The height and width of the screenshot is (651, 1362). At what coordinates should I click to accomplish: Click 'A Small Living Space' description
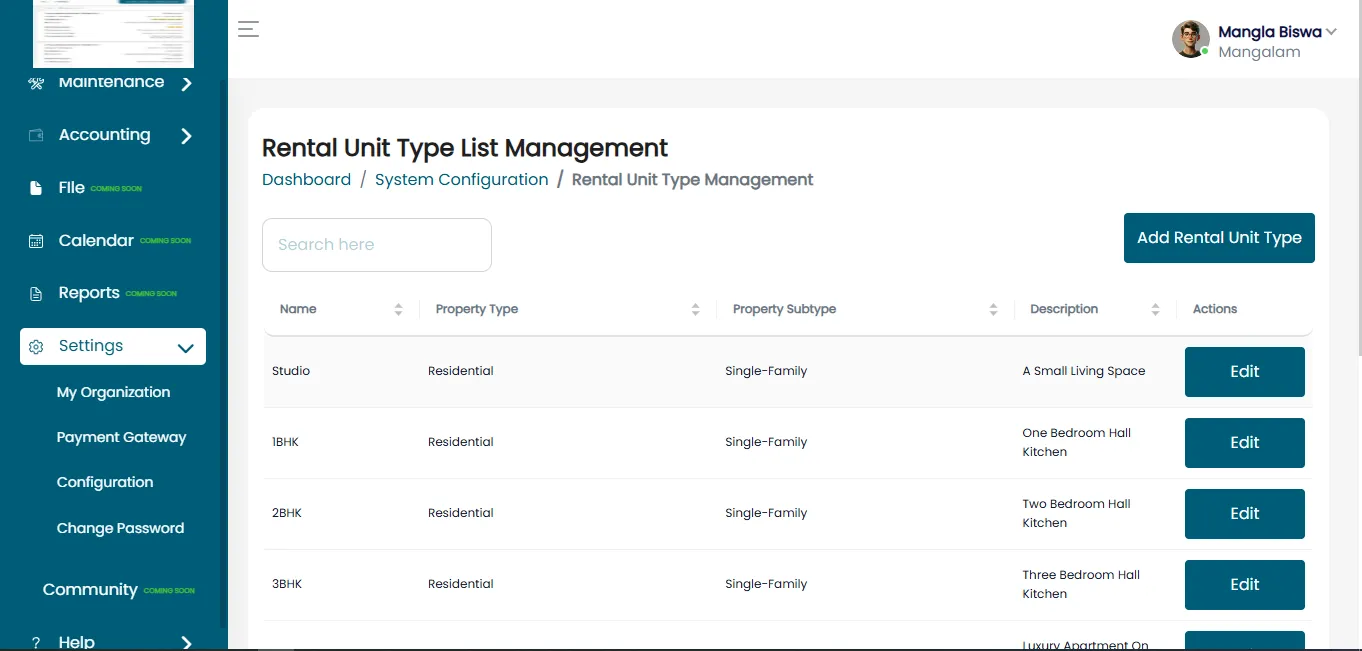click(1084, 371)
